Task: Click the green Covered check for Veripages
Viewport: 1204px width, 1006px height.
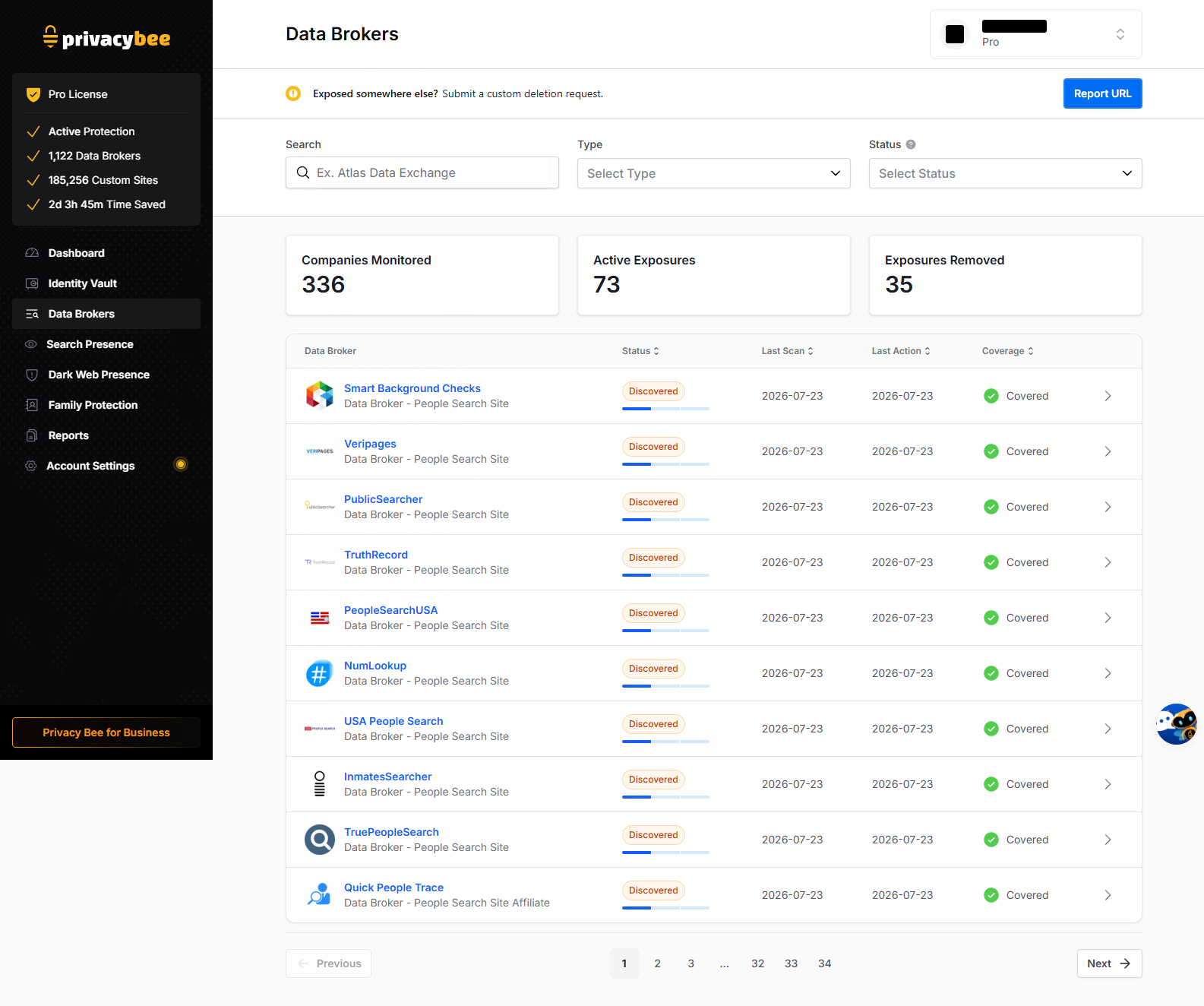Action: (x=991, y=451)
